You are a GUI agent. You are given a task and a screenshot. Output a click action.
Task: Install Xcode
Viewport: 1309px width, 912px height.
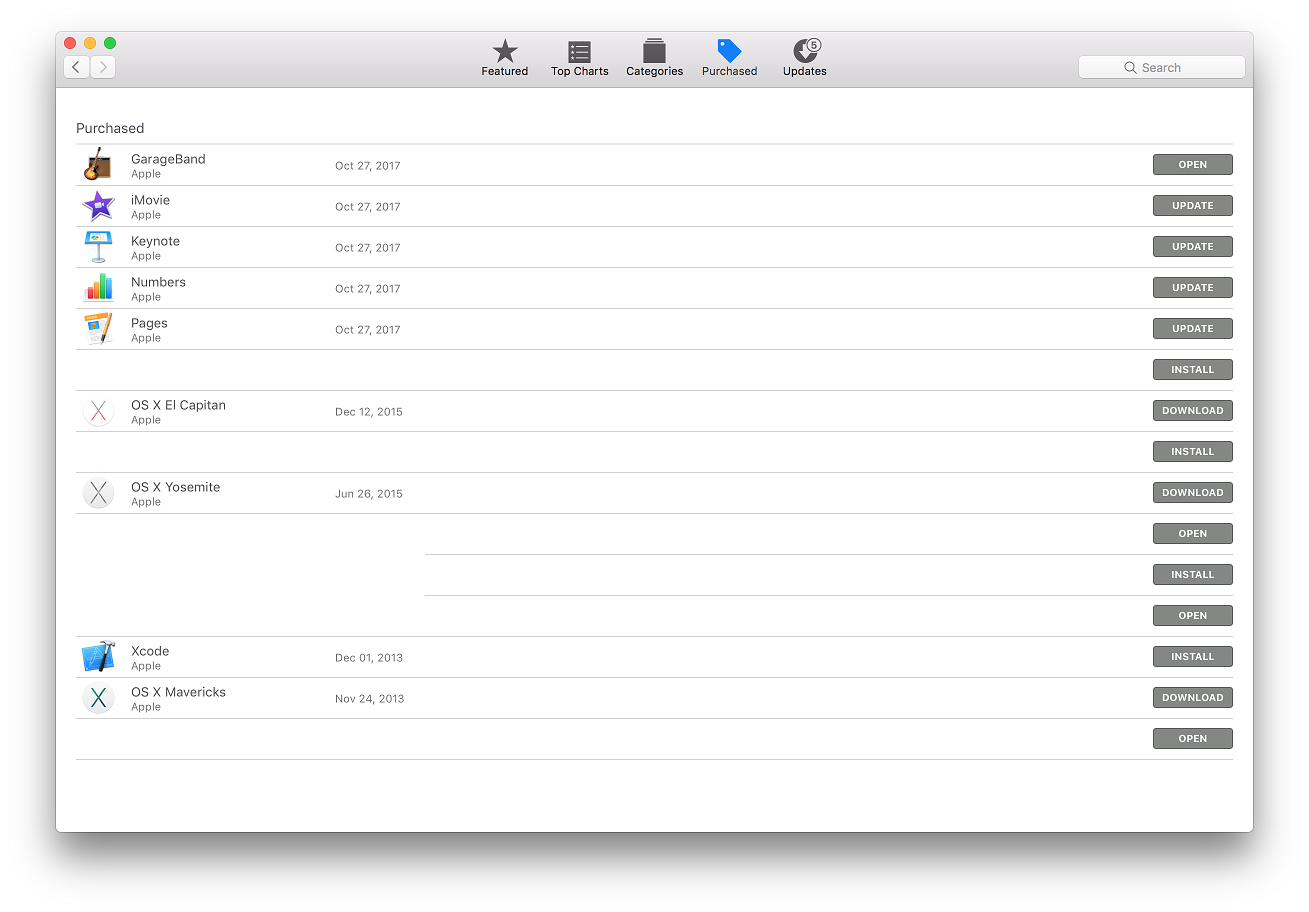(x=1192, y=657)
